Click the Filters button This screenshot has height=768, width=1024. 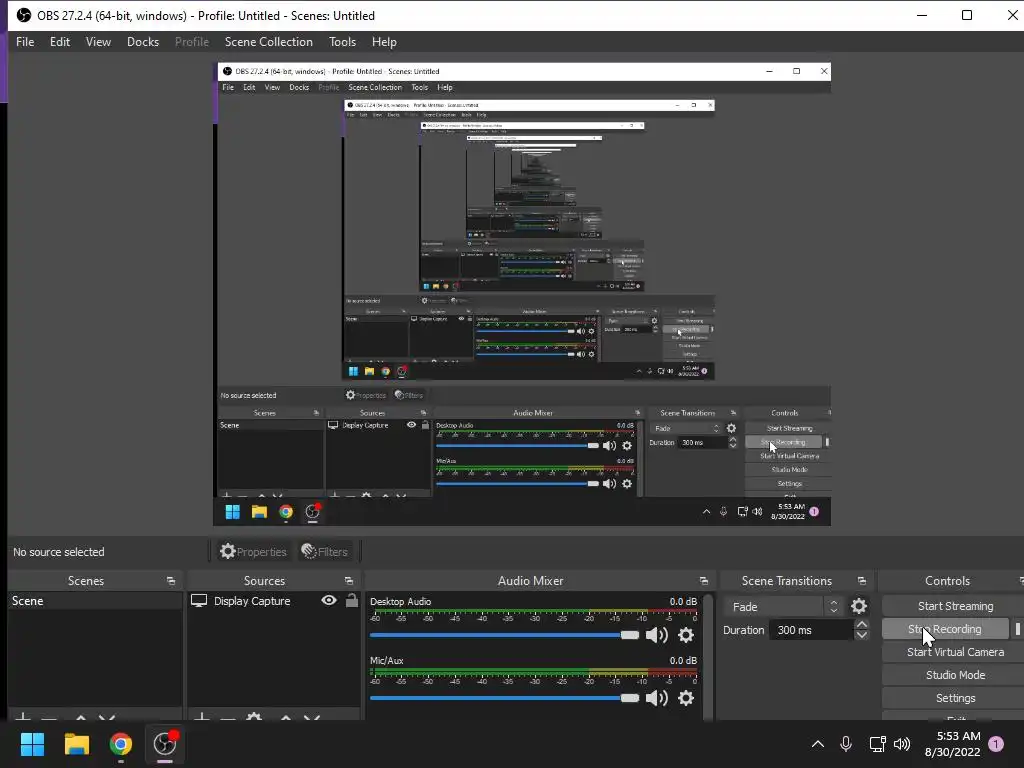(x=325, y=552)
